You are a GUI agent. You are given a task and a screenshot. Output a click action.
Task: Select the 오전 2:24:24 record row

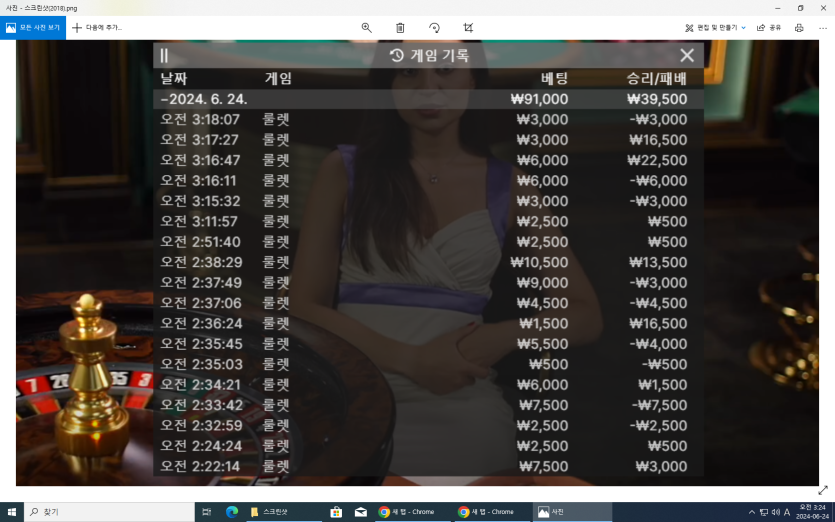coord(428,446)
